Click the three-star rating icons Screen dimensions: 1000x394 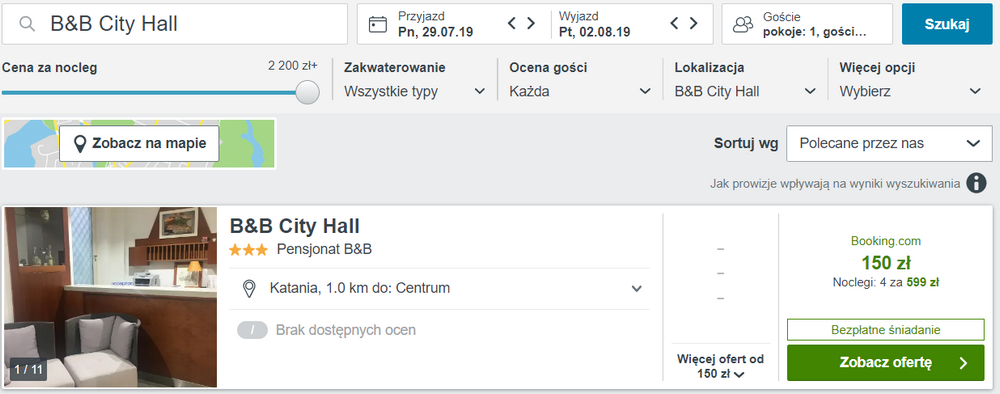249,250
